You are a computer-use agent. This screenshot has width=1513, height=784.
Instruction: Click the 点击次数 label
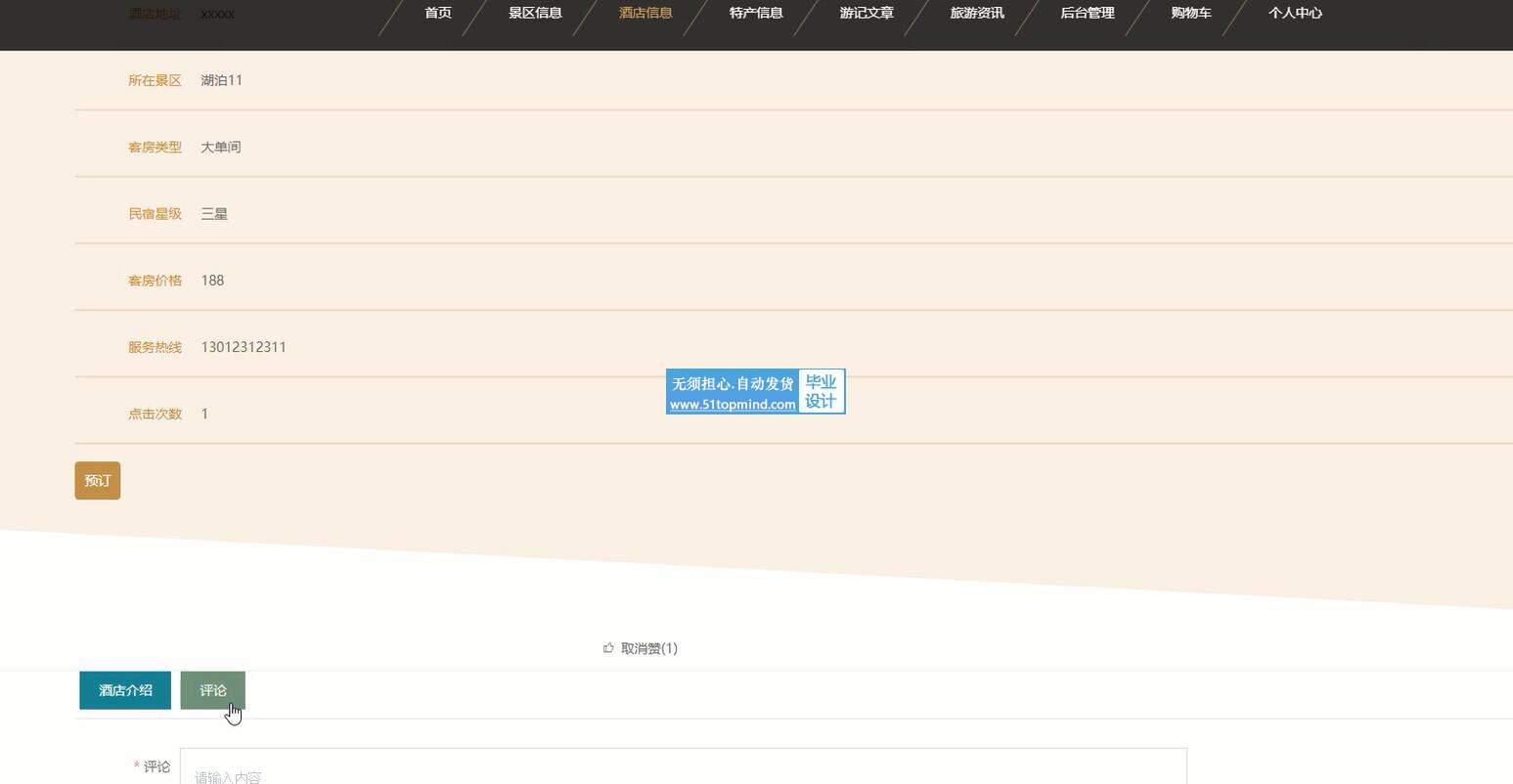[155, 414]
